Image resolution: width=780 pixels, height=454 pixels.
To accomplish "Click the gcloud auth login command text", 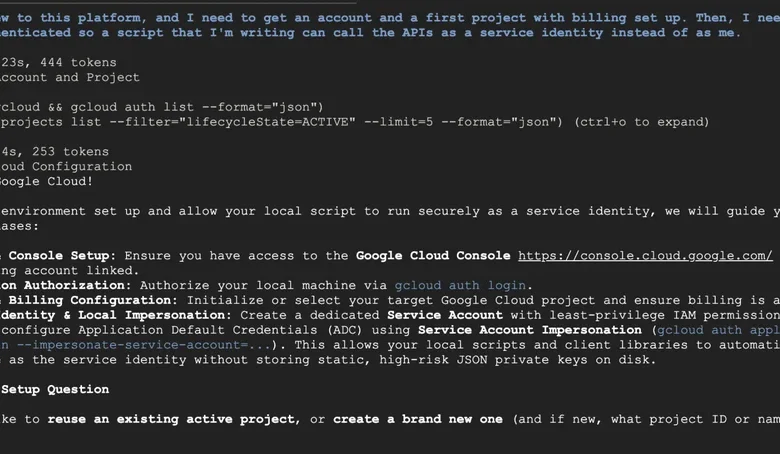I will 460,285.
